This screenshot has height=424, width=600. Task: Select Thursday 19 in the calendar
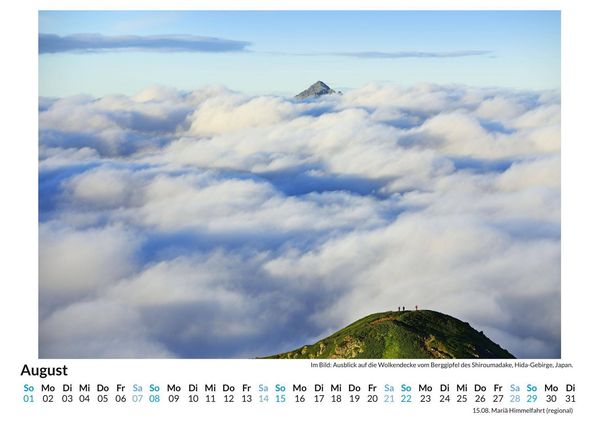[x=354, y=393]
